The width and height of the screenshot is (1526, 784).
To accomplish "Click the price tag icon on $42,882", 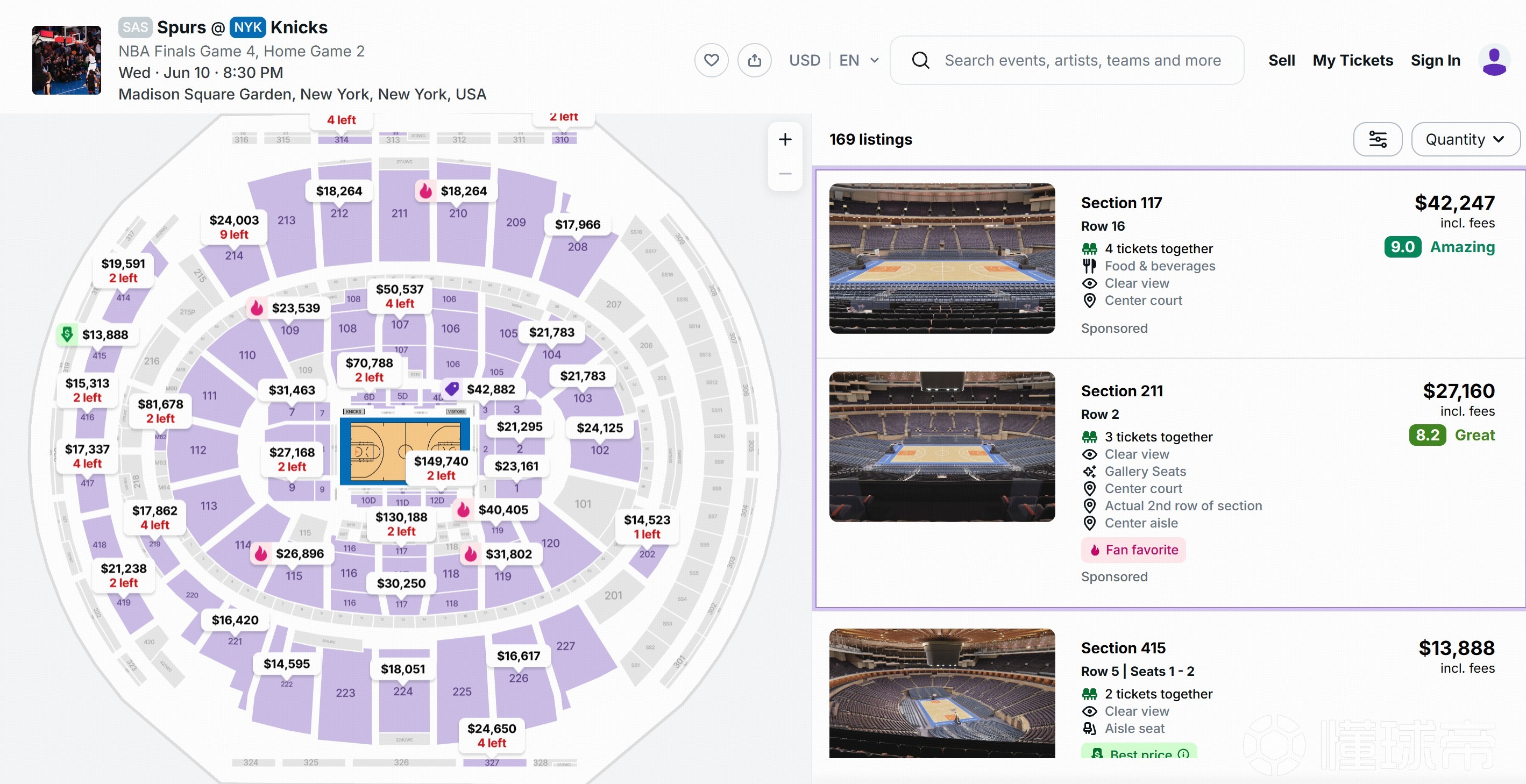I will pos(451,389).
